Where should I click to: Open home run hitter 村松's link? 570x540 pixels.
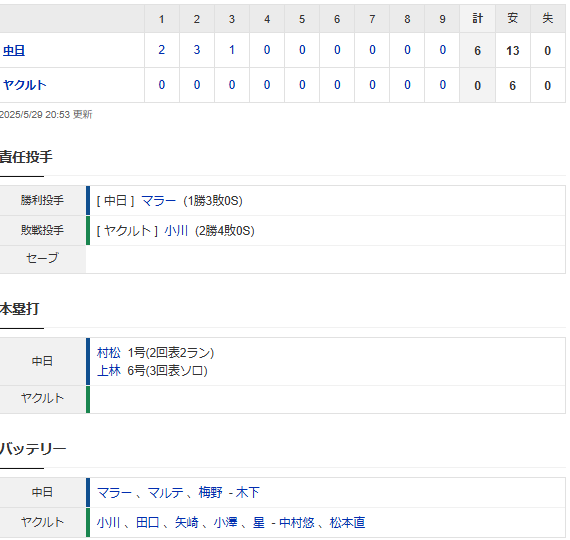coord(109,353)
